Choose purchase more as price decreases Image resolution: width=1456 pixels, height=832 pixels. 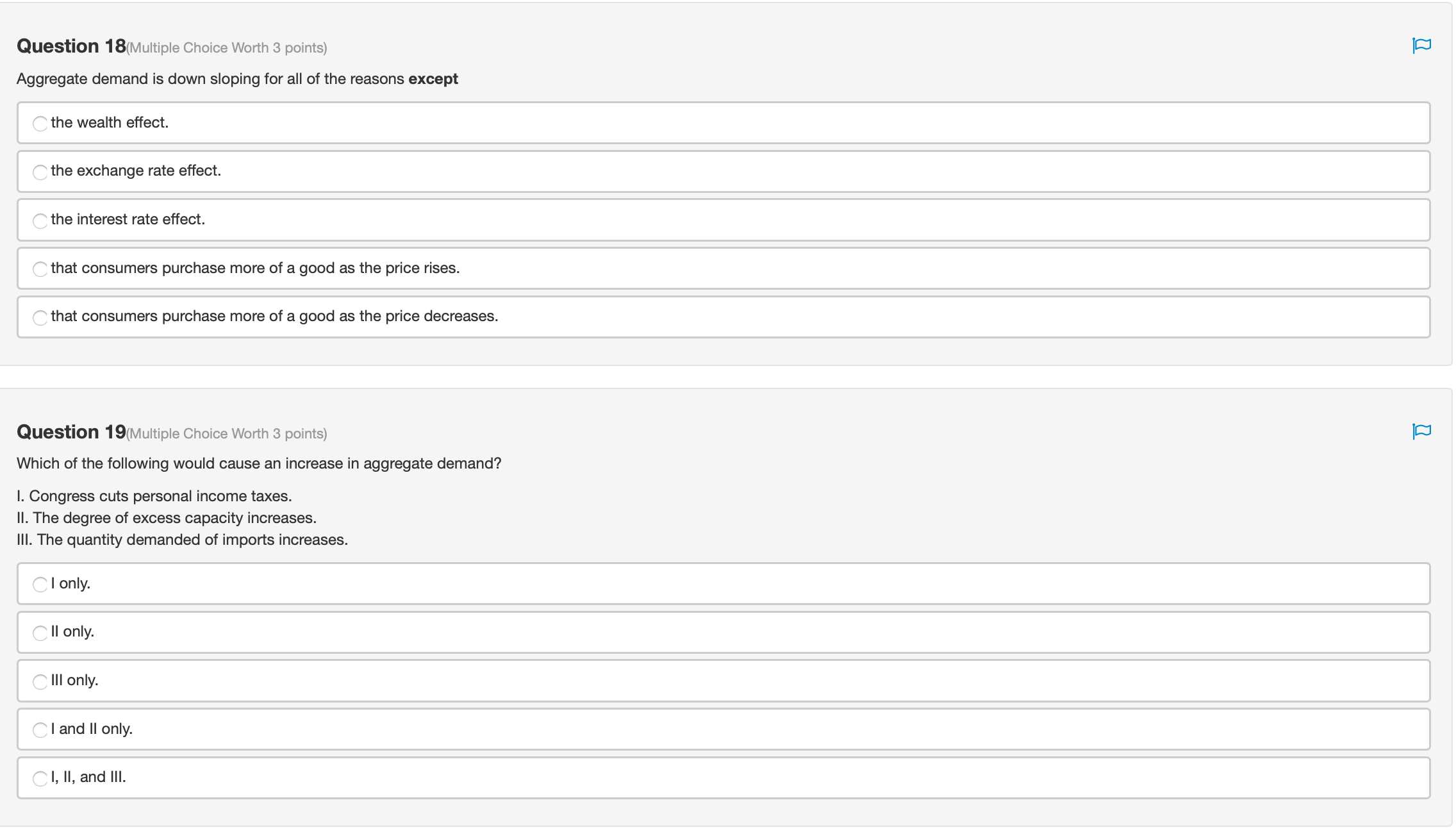point(40,317)
